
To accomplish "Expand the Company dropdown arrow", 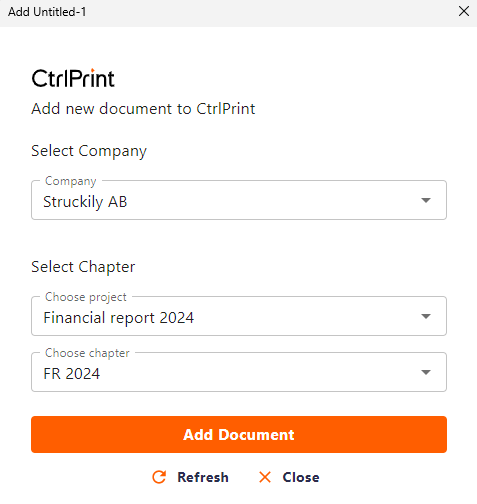I will pos(426,200).
